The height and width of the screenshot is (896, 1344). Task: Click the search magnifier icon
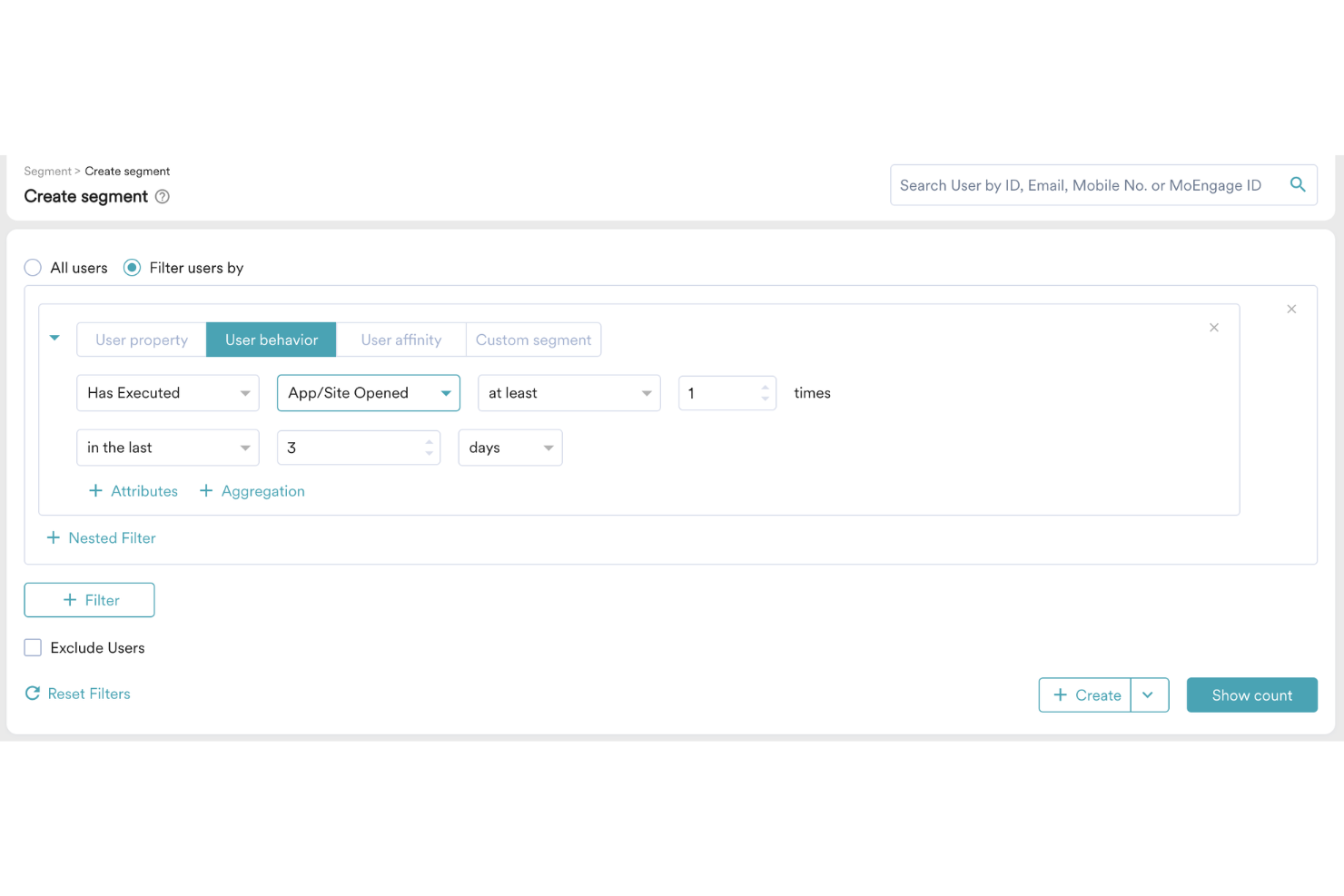point(1298,185)
